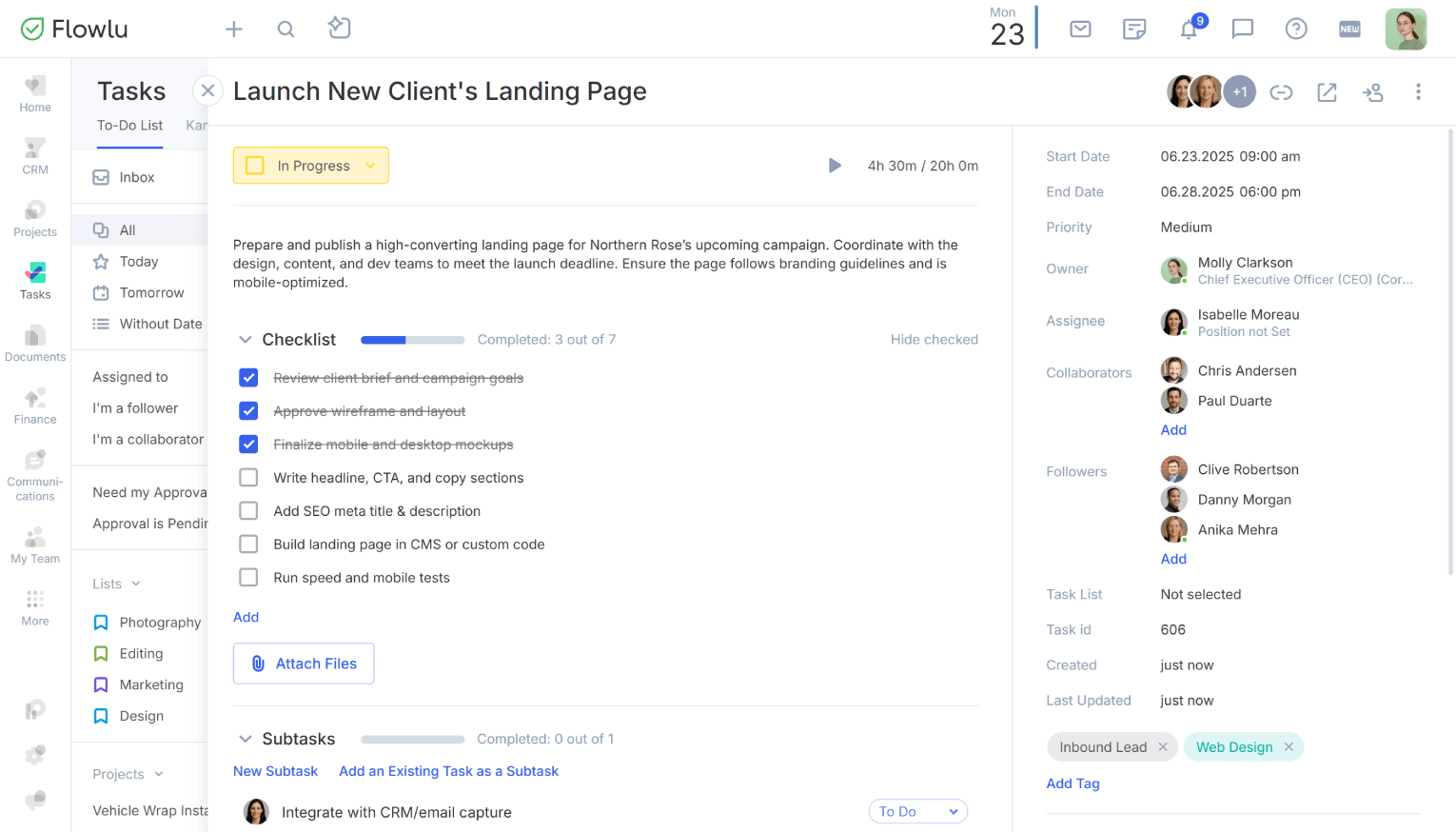This screenshot has width=1456, height=832.
Task: Click the search magnifier icon
Action: click(x=285, y=30)
